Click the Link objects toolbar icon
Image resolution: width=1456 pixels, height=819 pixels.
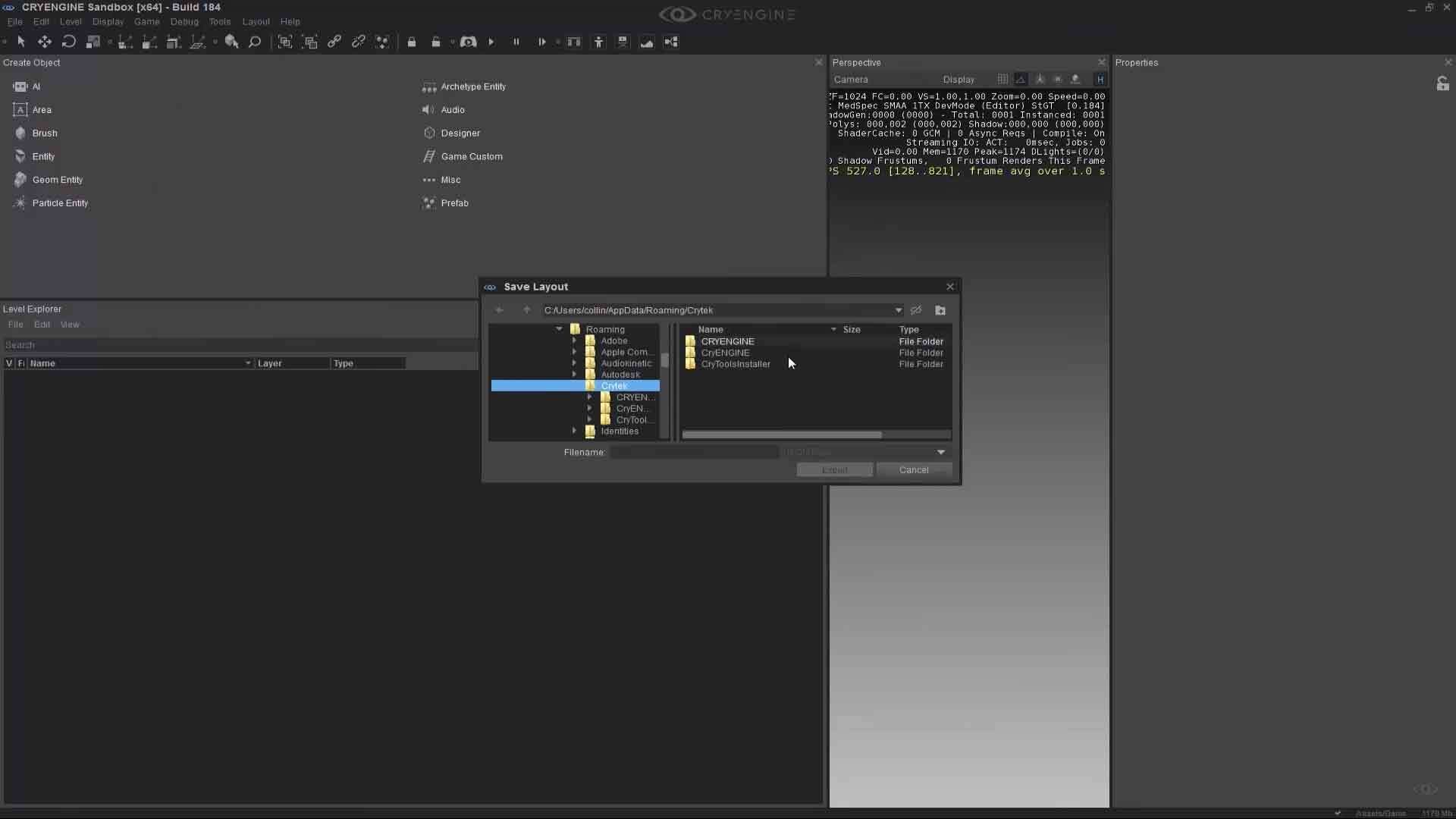click(334, 42)
